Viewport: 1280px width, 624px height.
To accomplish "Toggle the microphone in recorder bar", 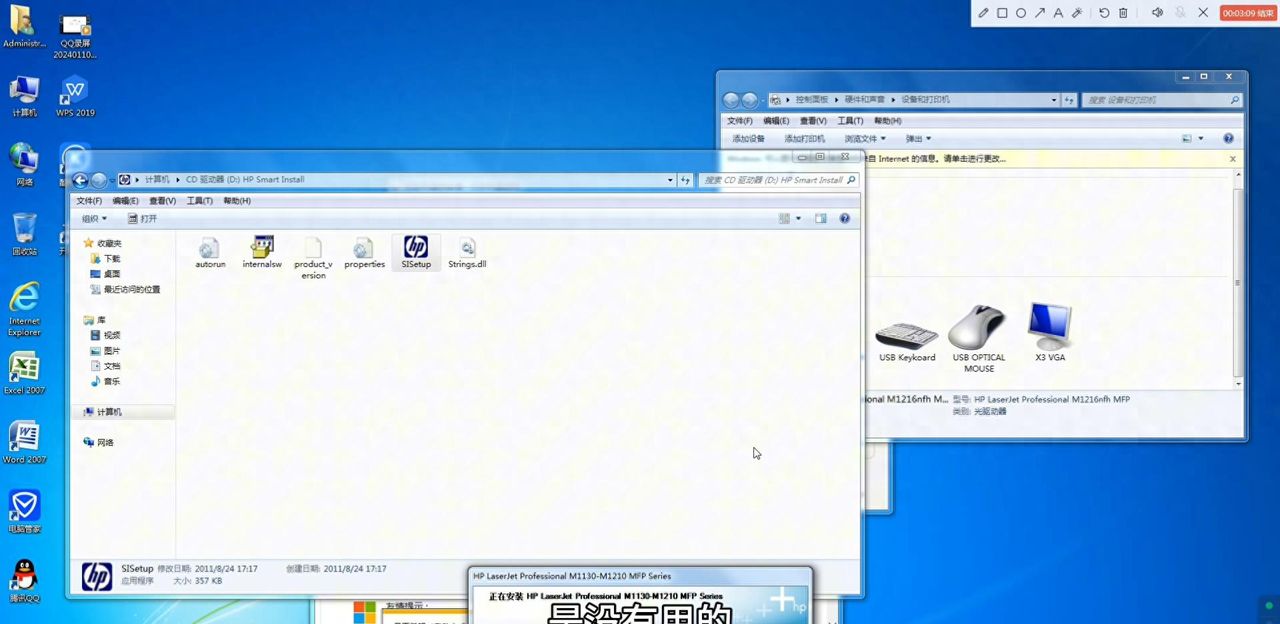I will tap(1180, 13).
